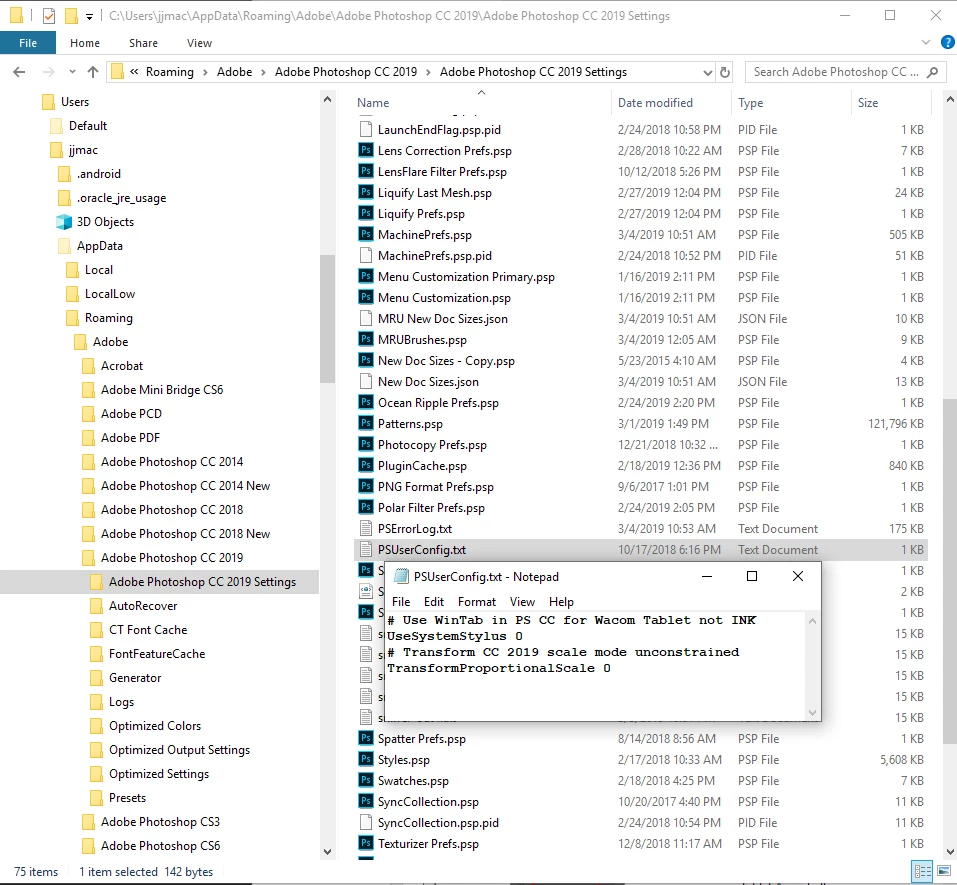Select Swatches.psp file icon
This screenshot has width=957, height=885.
366,780
